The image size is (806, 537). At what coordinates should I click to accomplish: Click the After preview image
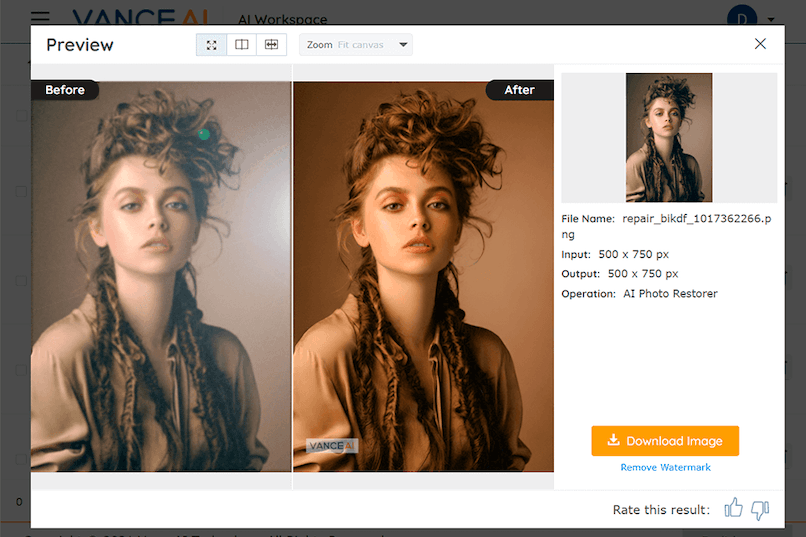point(423,280)
